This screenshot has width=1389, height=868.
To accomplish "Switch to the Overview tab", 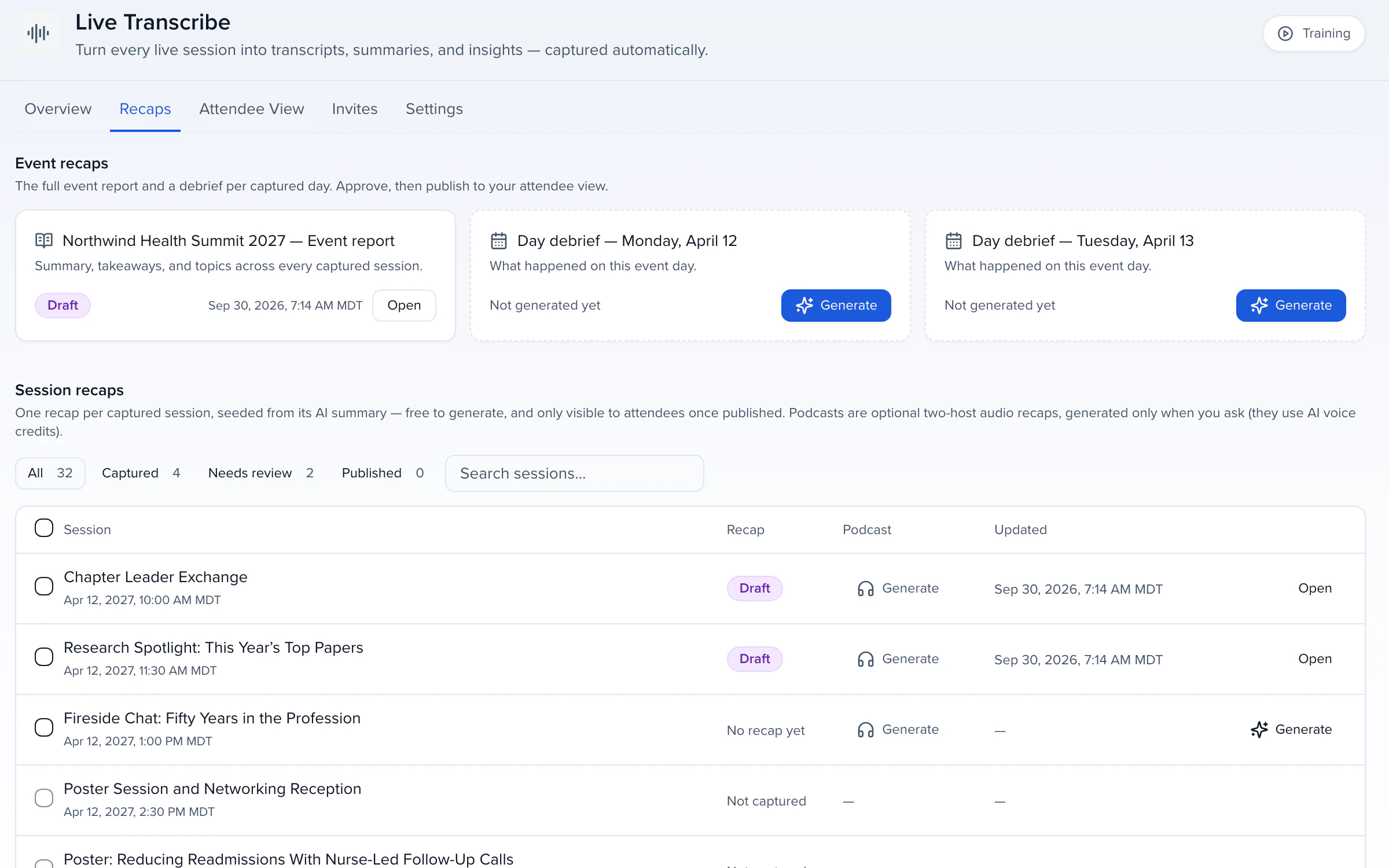I will [58, 109].
